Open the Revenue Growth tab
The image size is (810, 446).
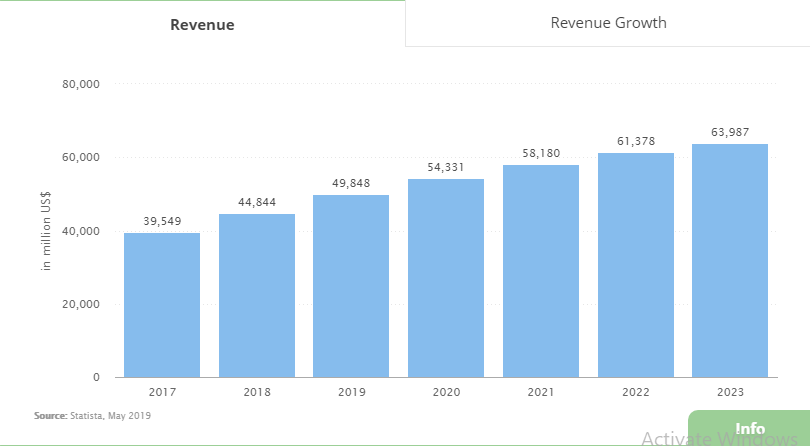point(608,23)
